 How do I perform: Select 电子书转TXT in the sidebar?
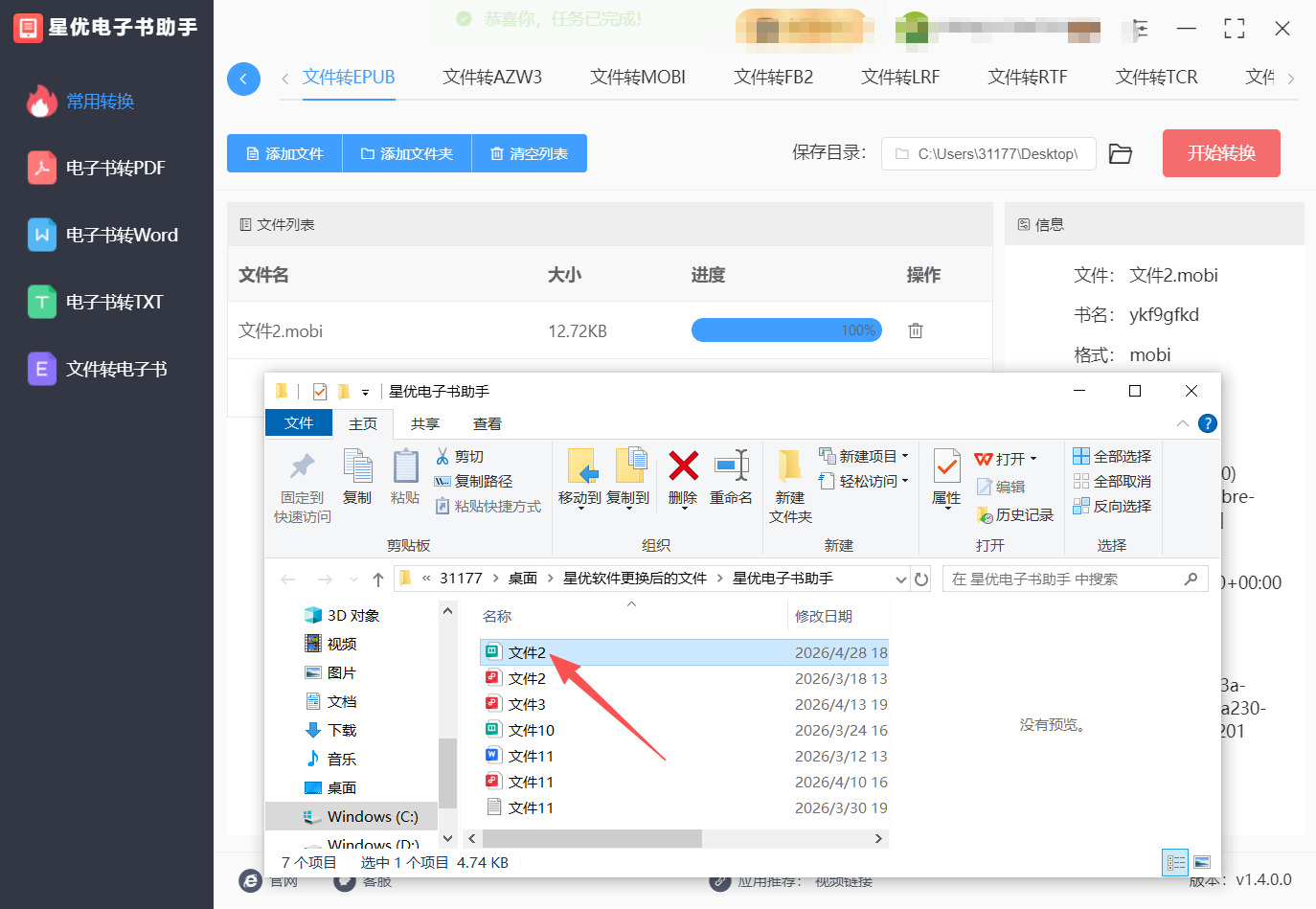click(96, 303)
